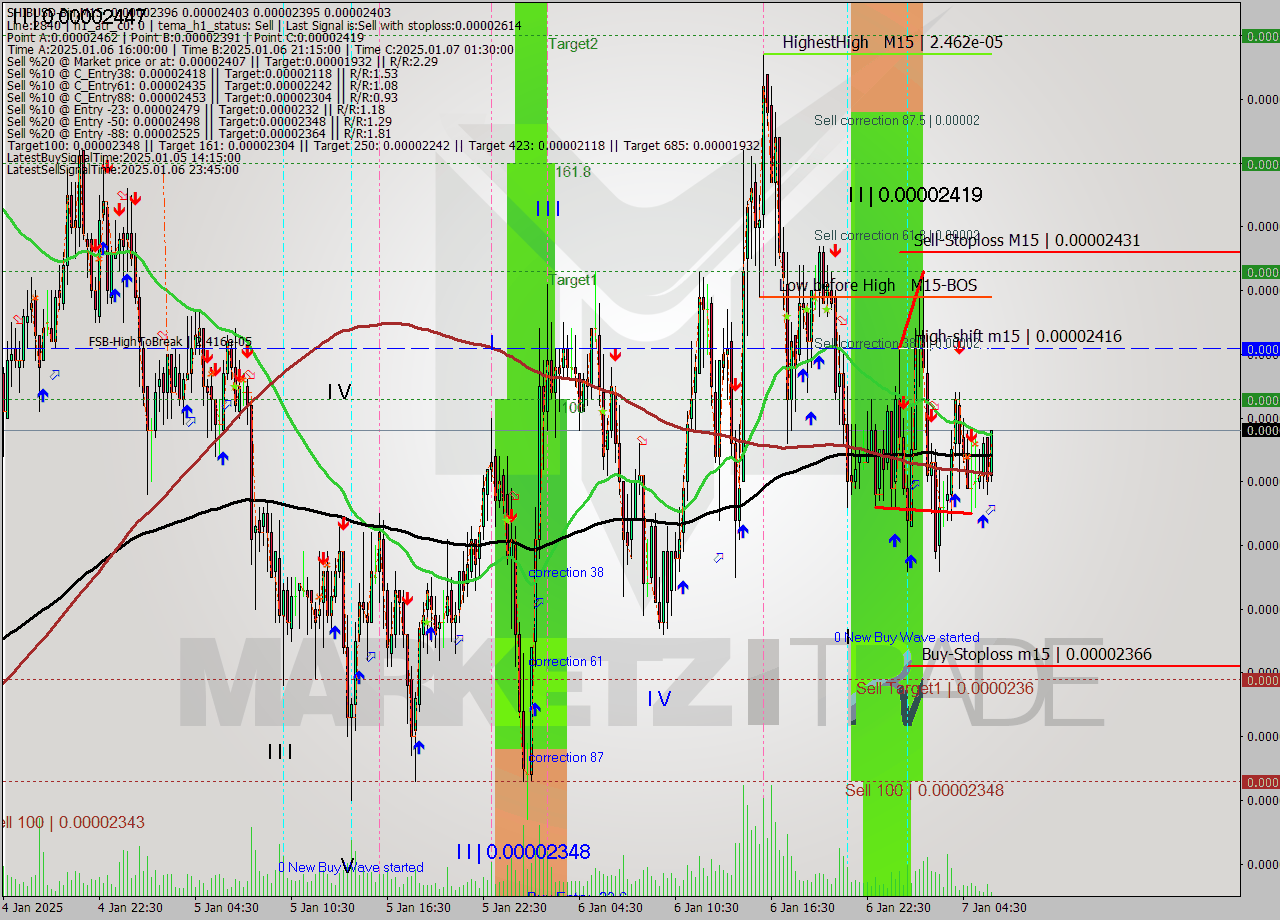Click the 7 Jan 04:30 time label
This screenshot has height=920, width=1280.
(994, 908)
